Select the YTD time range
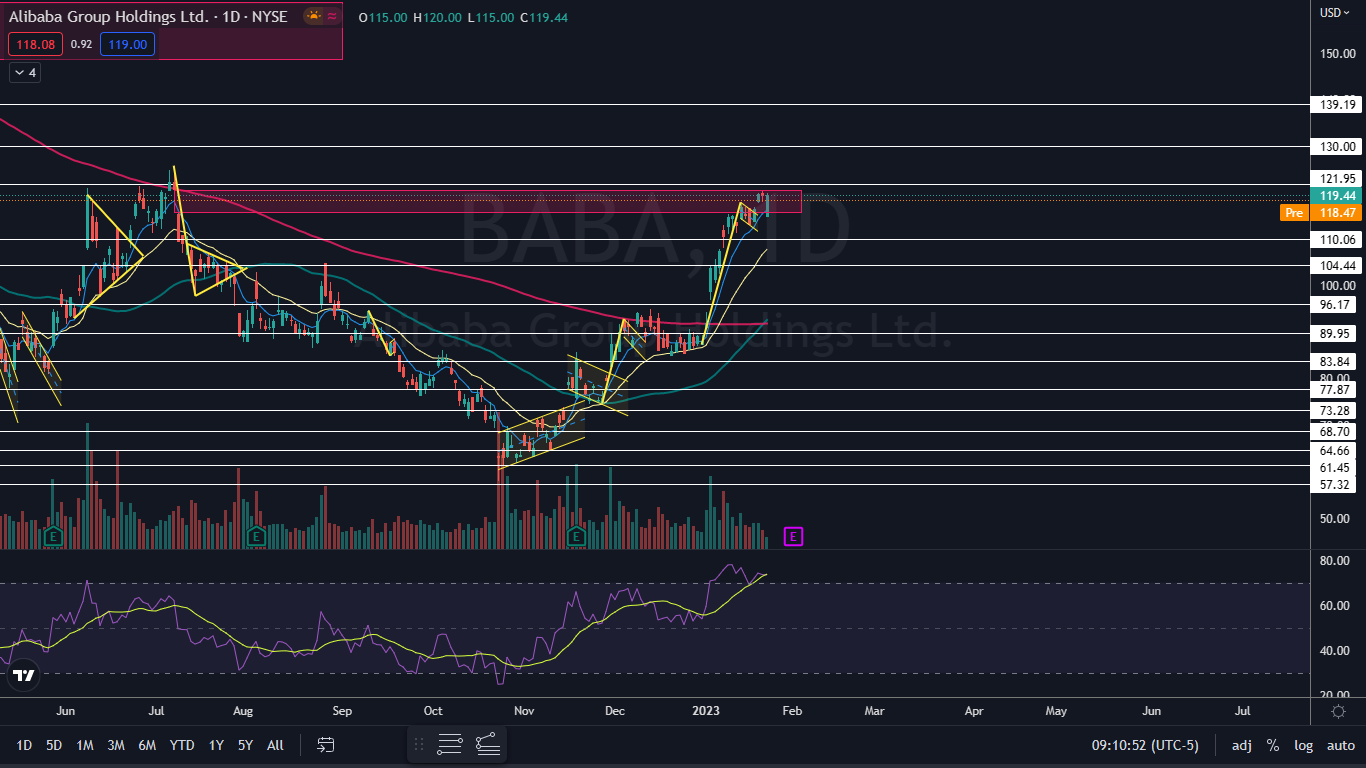This screenshot has width=1366, height=768. tap(182, 745)
